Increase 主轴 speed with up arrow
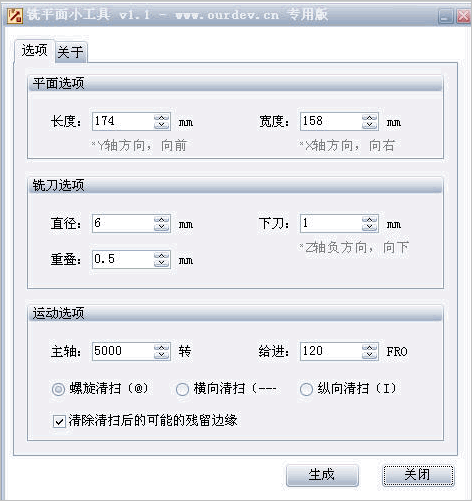Image resolution: width=472 pixels, height=501 pixels. coord(162,347)
